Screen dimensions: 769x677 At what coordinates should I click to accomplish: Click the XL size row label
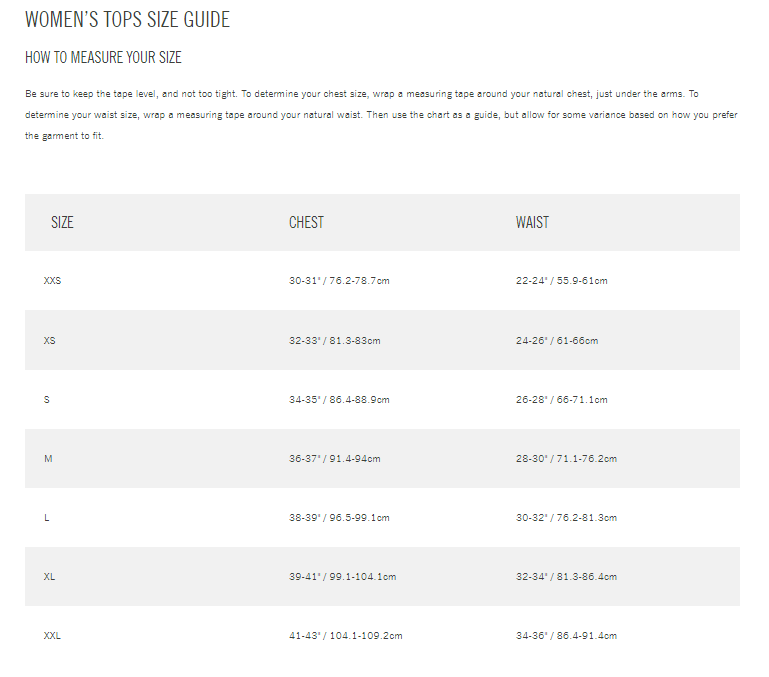[50, 577]
